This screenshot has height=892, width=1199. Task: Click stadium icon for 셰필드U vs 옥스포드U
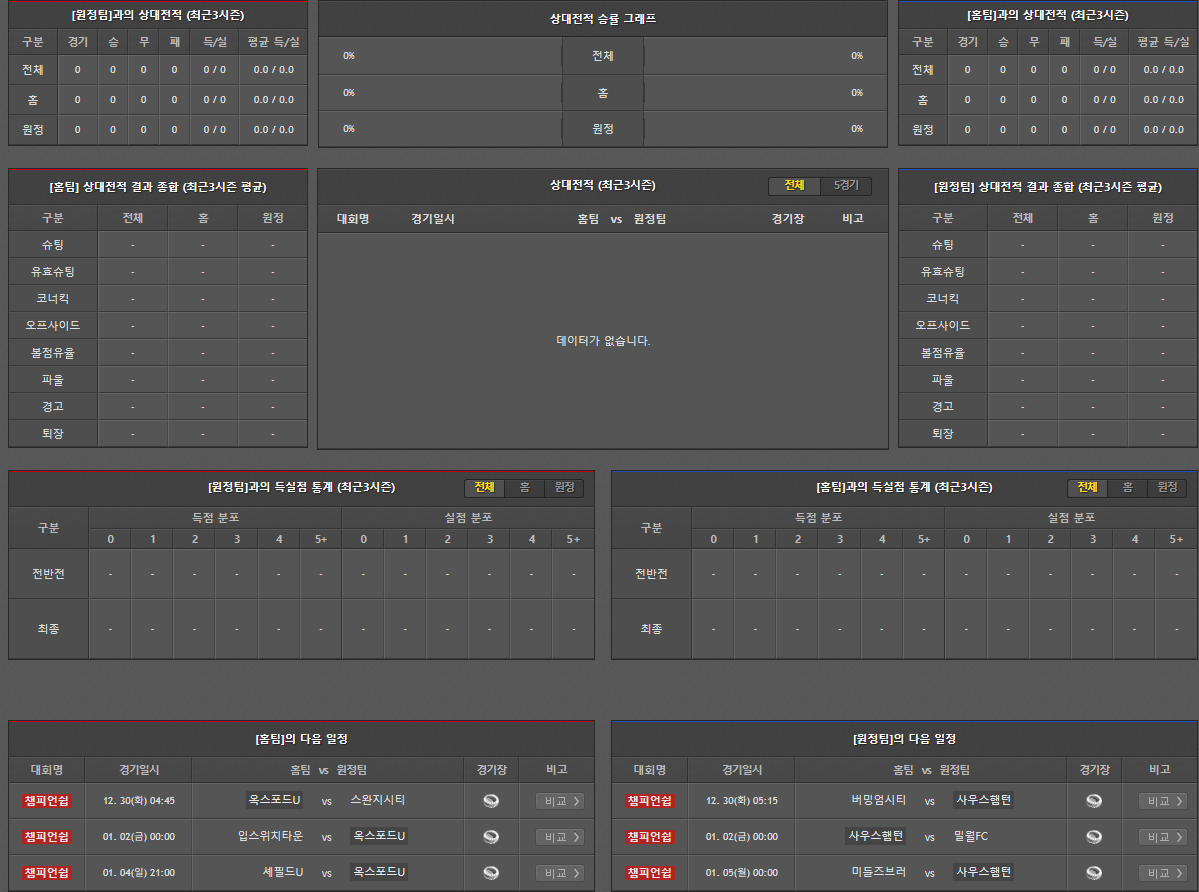[x=490, y=873]
